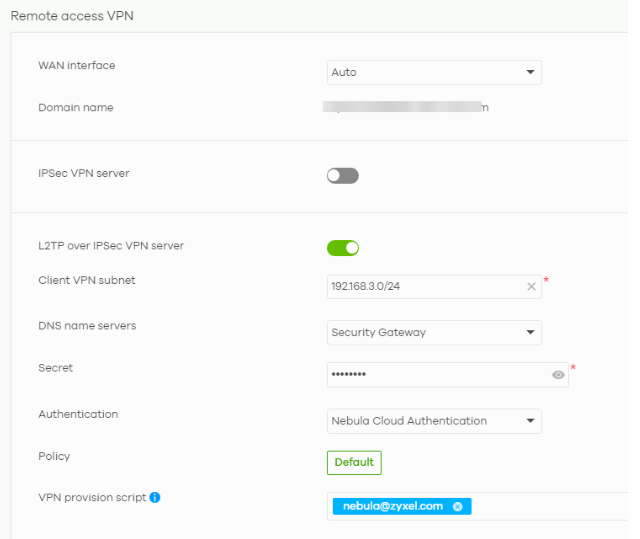Open the Authentication dropdown
The height and width of the screenshot is (539, 640).
tap(434, 421)
